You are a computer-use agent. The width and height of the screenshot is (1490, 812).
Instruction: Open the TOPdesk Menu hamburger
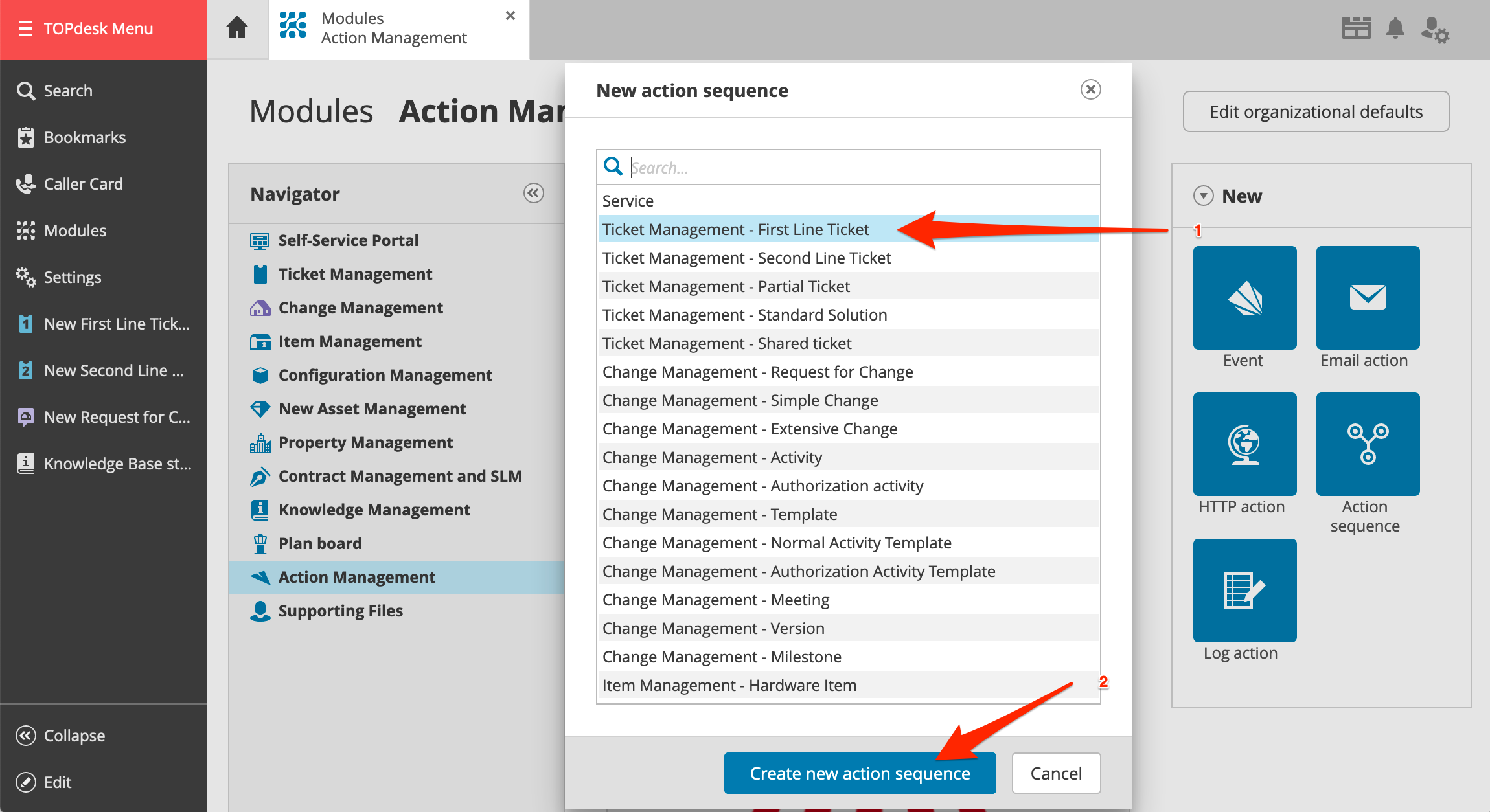click(x=26, y=28)
